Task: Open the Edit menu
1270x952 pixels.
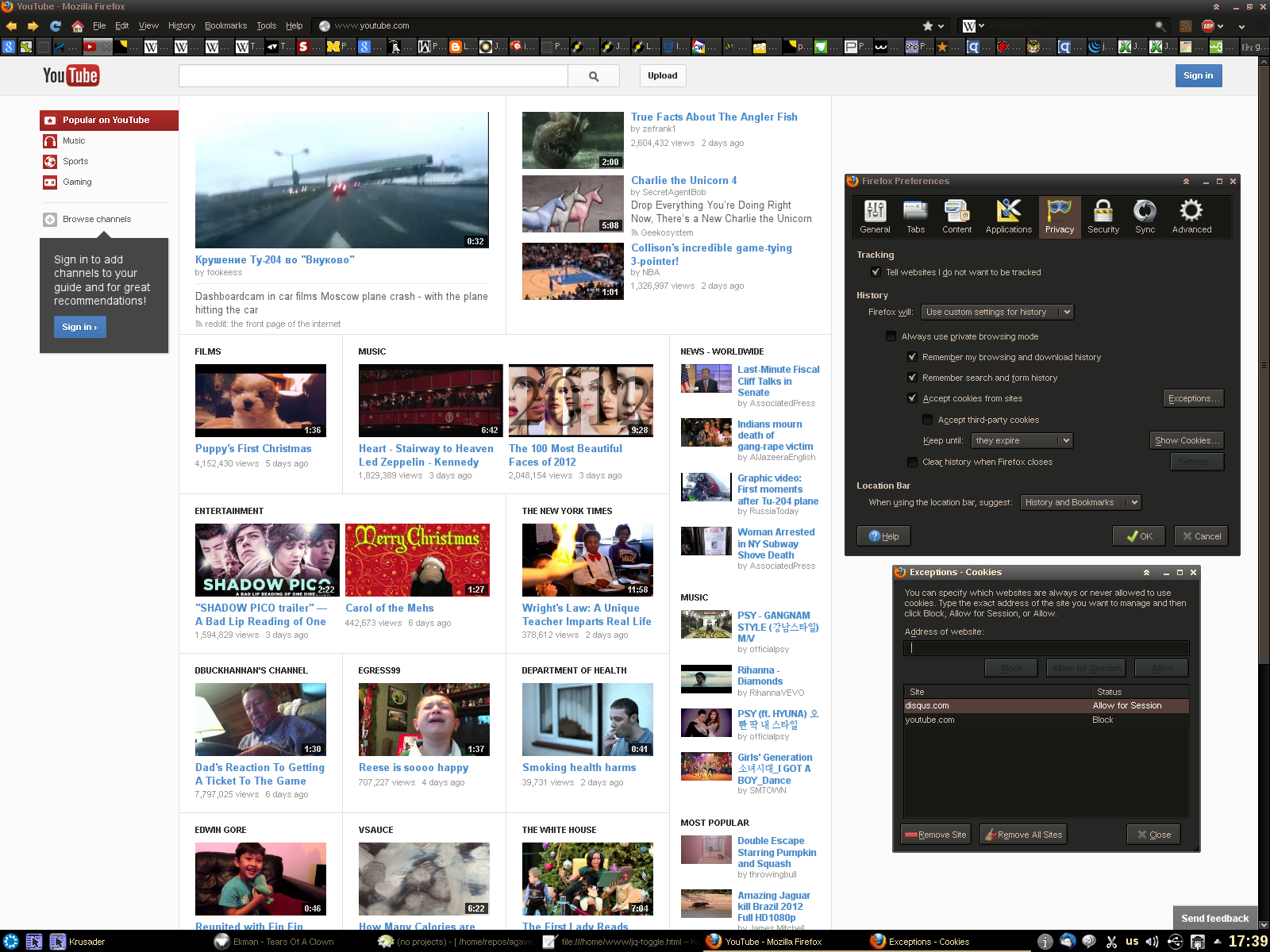Action: coord(121,26)
